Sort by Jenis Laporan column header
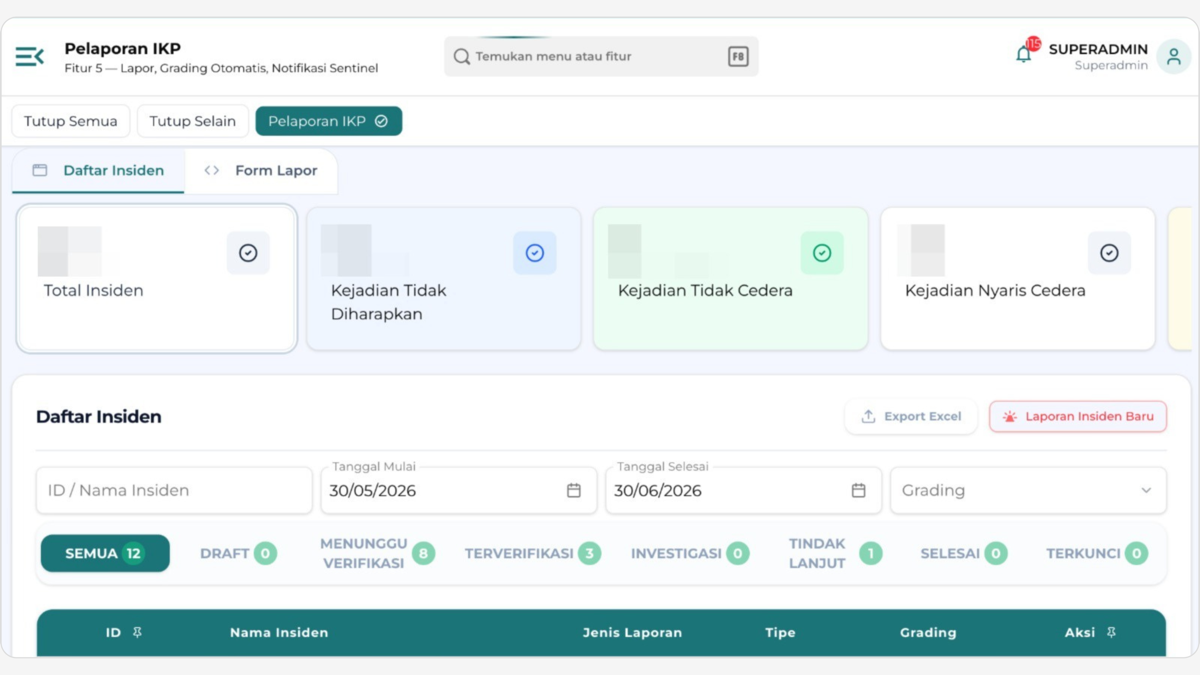 [x=632, y=633]
